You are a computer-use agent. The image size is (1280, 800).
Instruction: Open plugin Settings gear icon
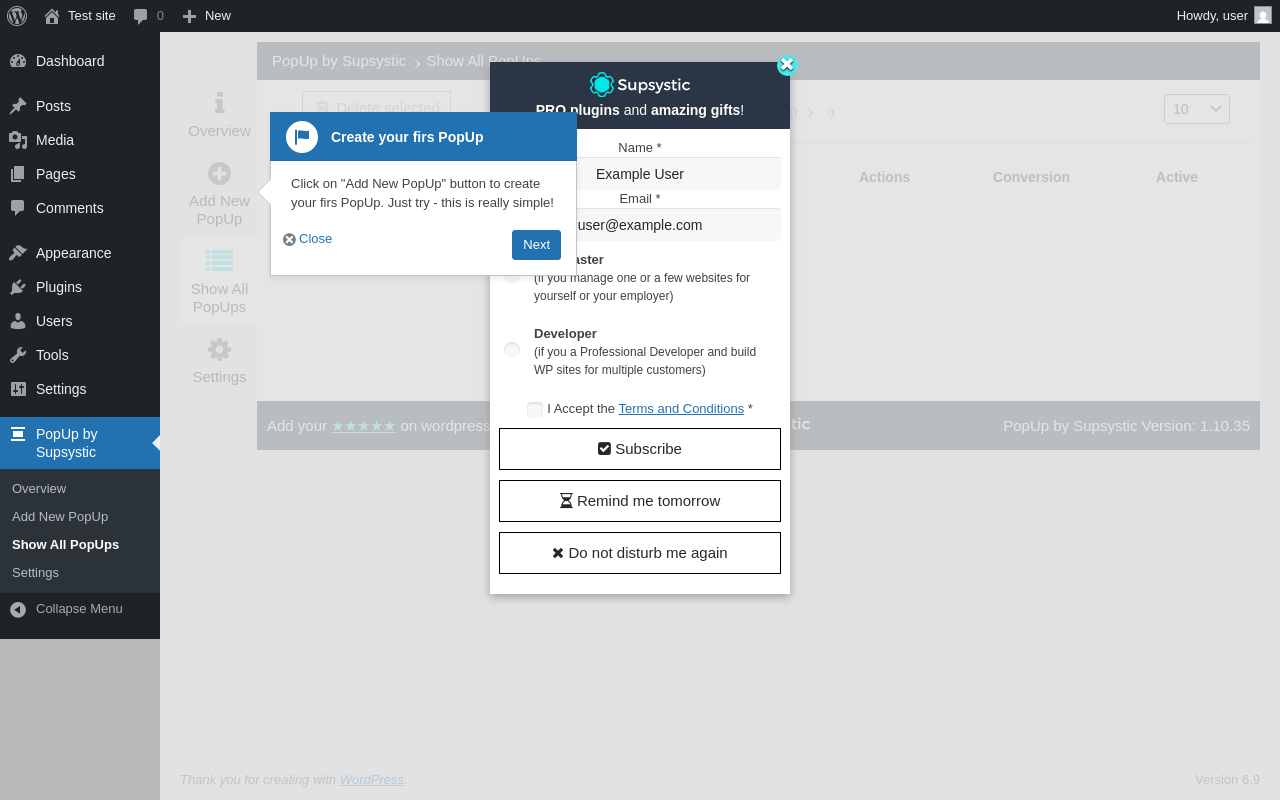click(219, 349)
